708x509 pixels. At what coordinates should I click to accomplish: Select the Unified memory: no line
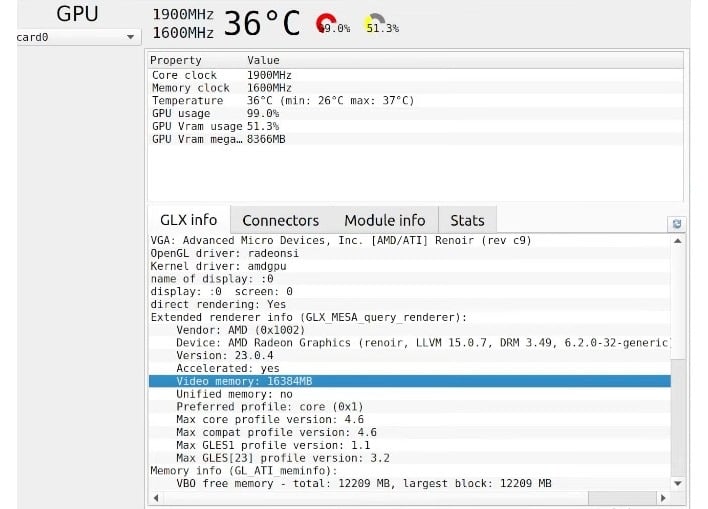click(x=410, y=394)
